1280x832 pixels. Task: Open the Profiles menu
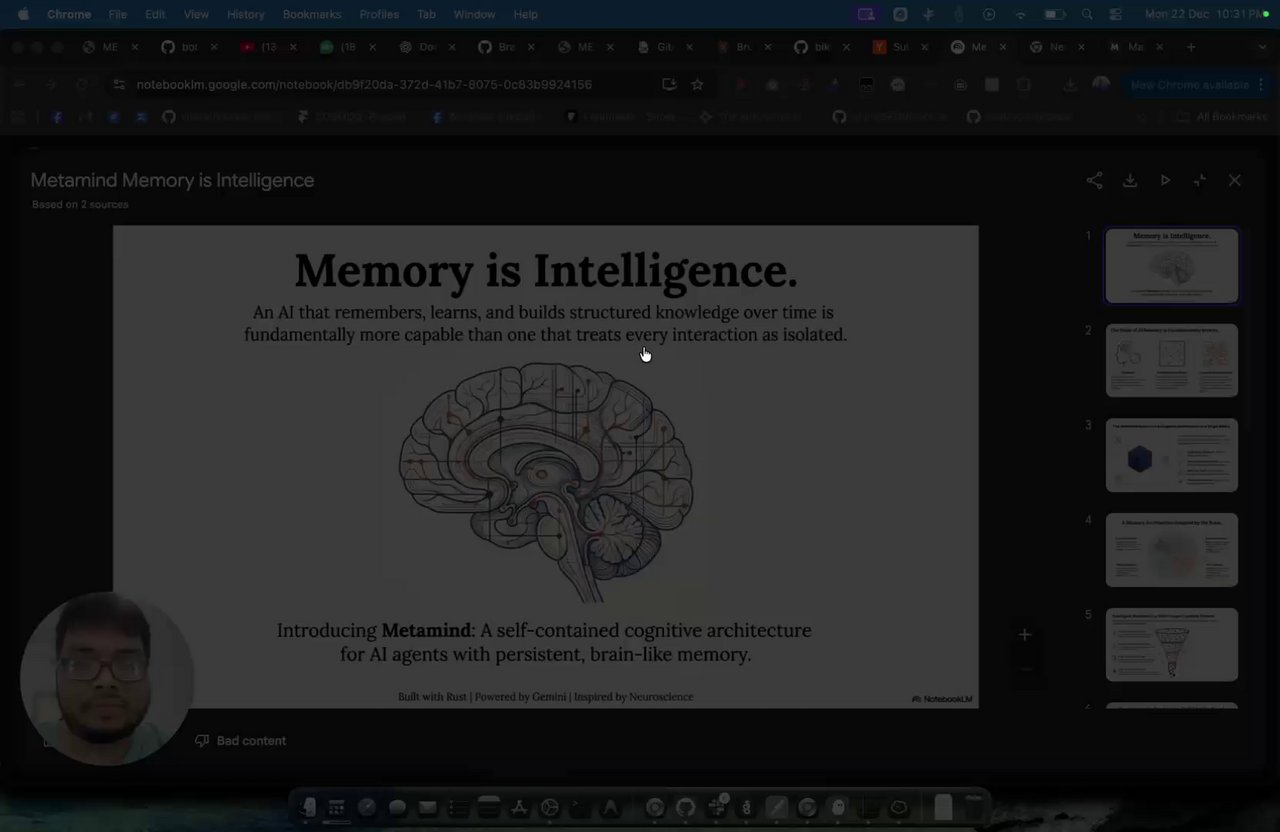pos(379,14)
